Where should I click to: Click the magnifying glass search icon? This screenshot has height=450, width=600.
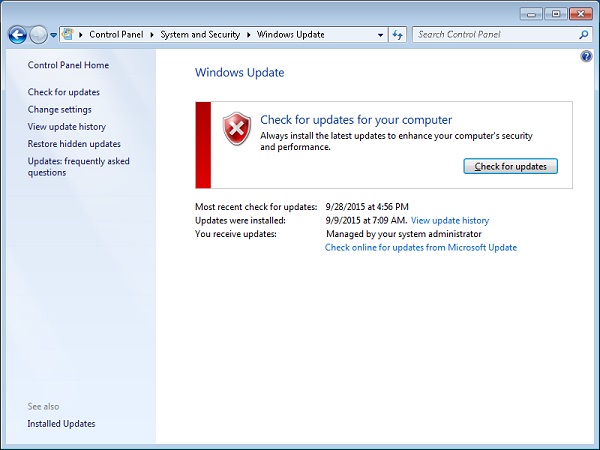click(584, 35)
